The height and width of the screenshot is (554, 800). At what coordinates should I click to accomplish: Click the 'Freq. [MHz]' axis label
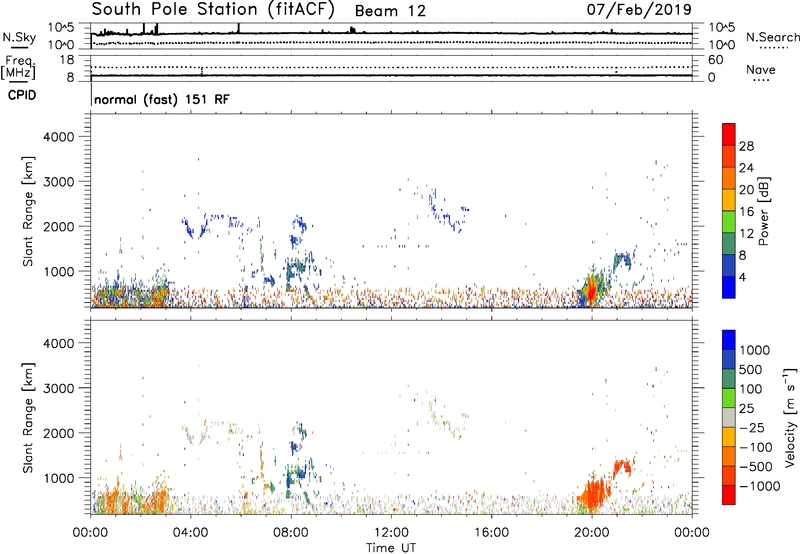(18, 68)
